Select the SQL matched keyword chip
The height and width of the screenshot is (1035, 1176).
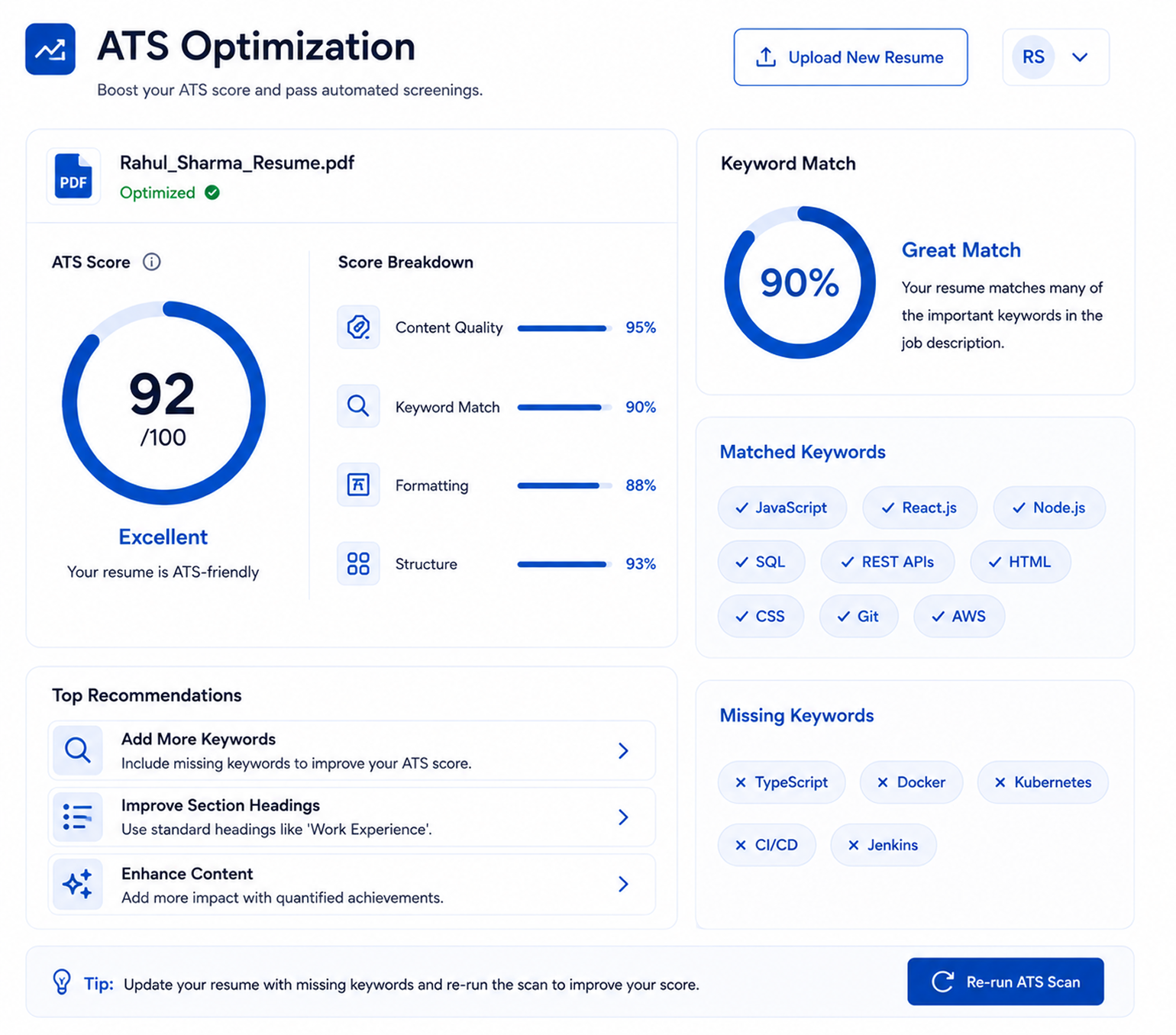point(761,562)
